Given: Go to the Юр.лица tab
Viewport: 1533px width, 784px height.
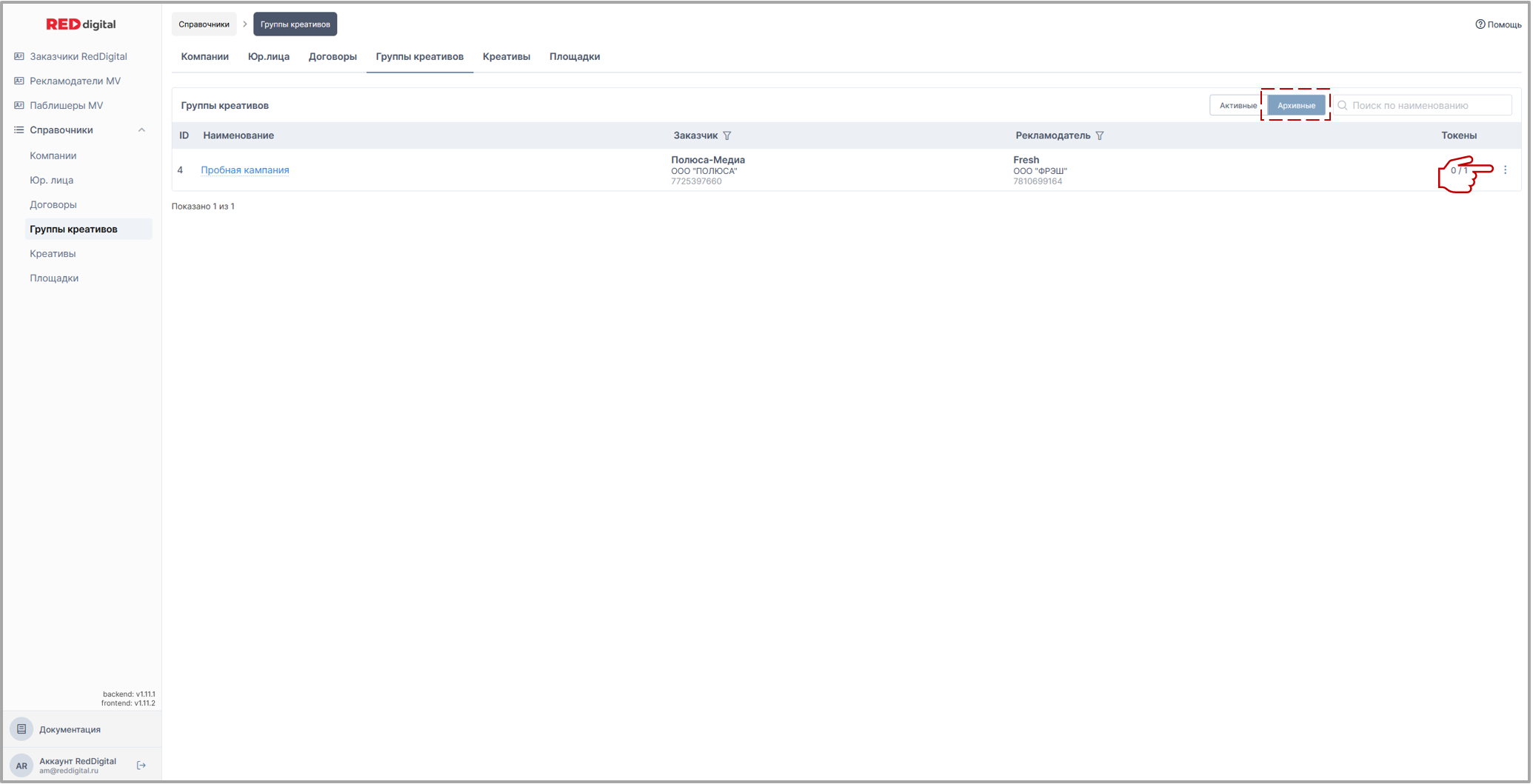Looking at the screenshot, I should click(x=268, y=57).
